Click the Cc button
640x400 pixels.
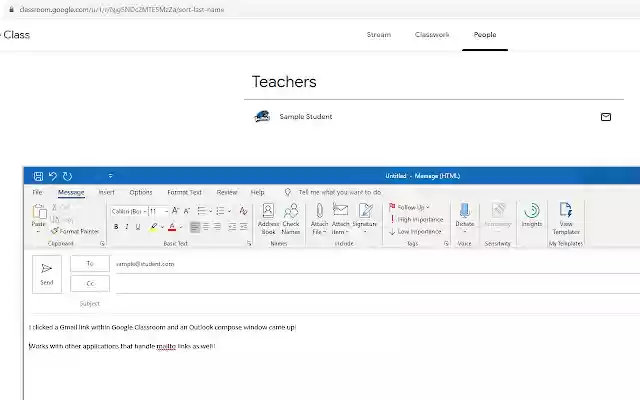tap(90, 284)
